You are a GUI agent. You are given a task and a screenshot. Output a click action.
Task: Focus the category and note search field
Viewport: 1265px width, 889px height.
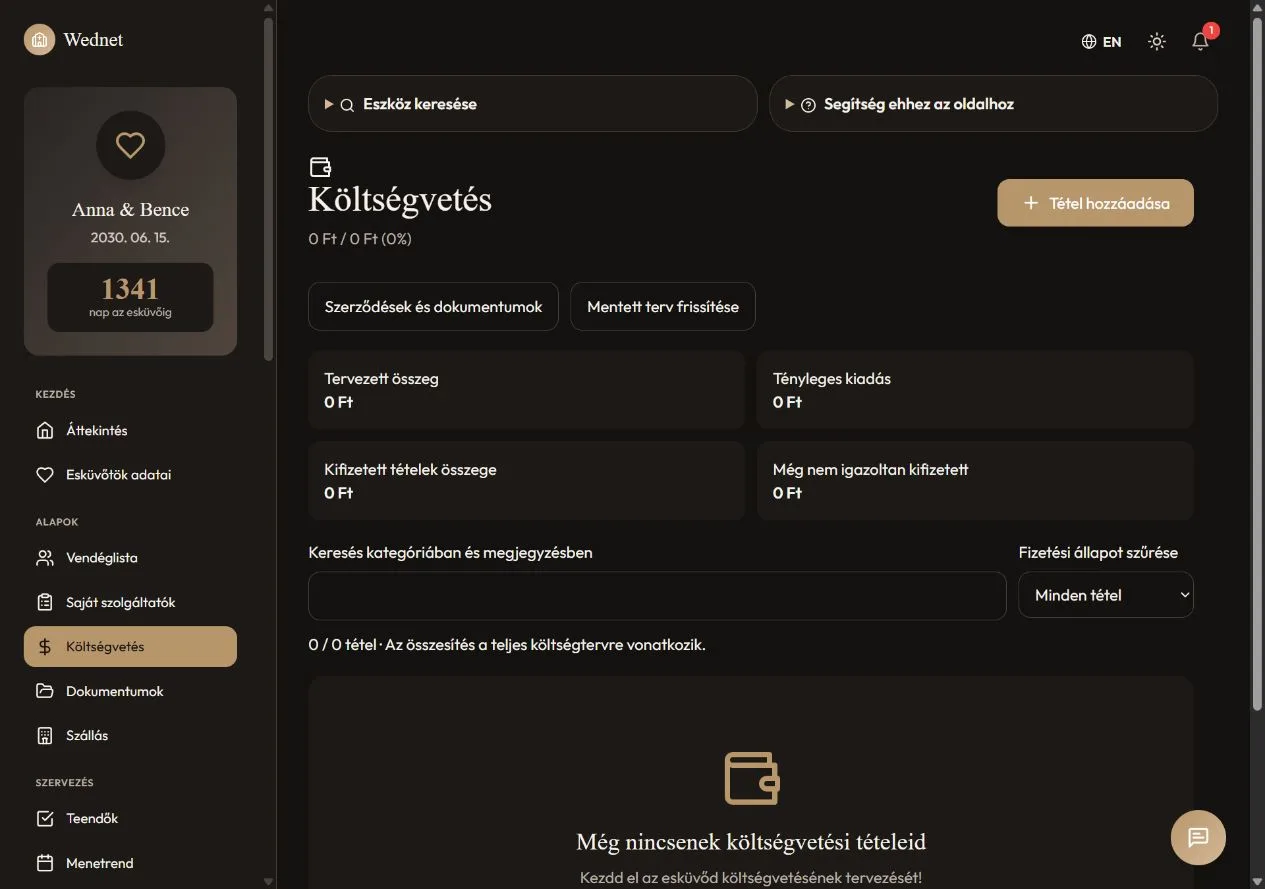[657, 596]
